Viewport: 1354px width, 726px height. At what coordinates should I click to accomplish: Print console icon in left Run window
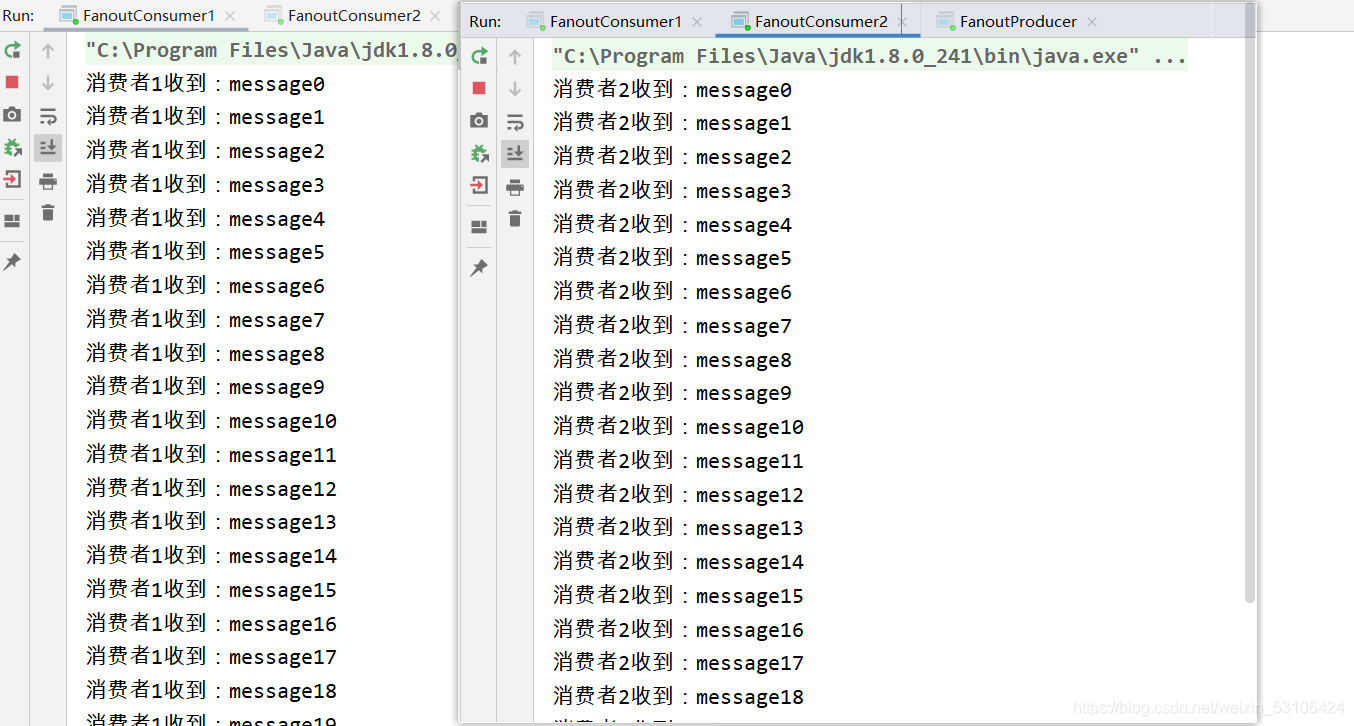click(x=48, y=181)
